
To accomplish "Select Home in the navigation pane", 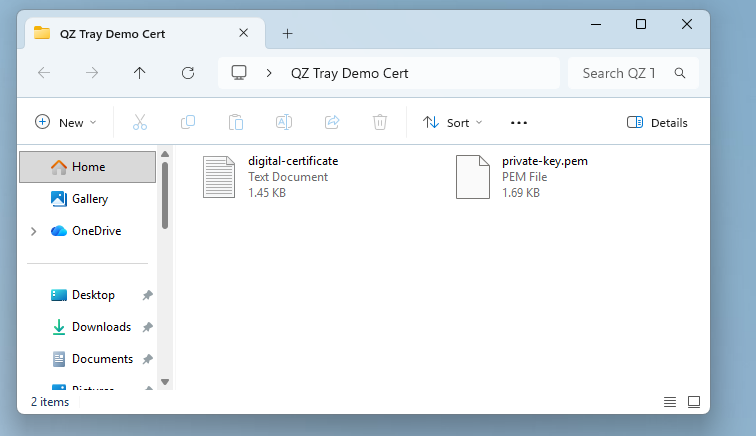I will tap(87, 167).
